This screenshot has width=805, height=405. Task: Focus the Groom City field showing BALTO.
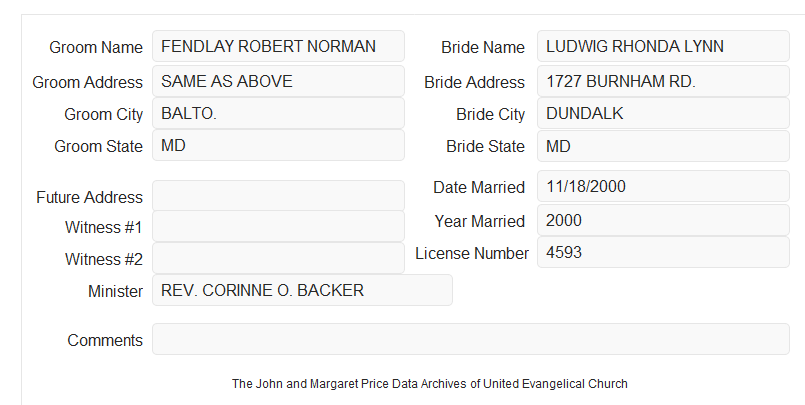pyautogui.click(x=278, y=113)
